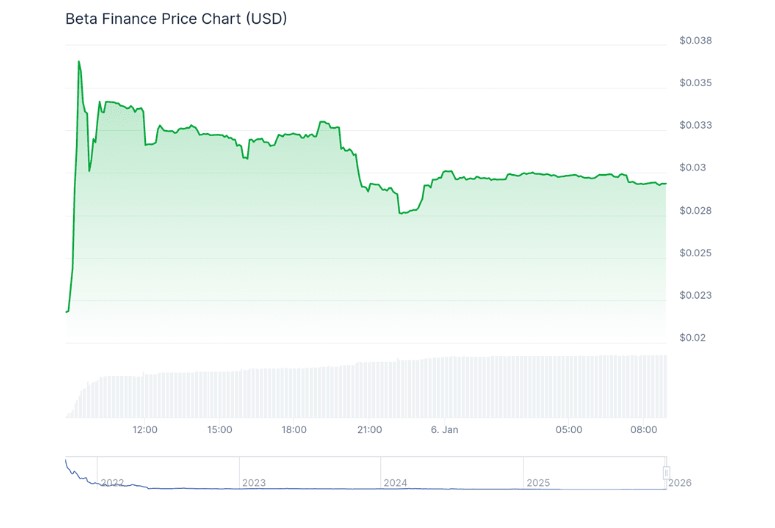
Task: Click the price line's starting point at left
Action: [66, 312]
